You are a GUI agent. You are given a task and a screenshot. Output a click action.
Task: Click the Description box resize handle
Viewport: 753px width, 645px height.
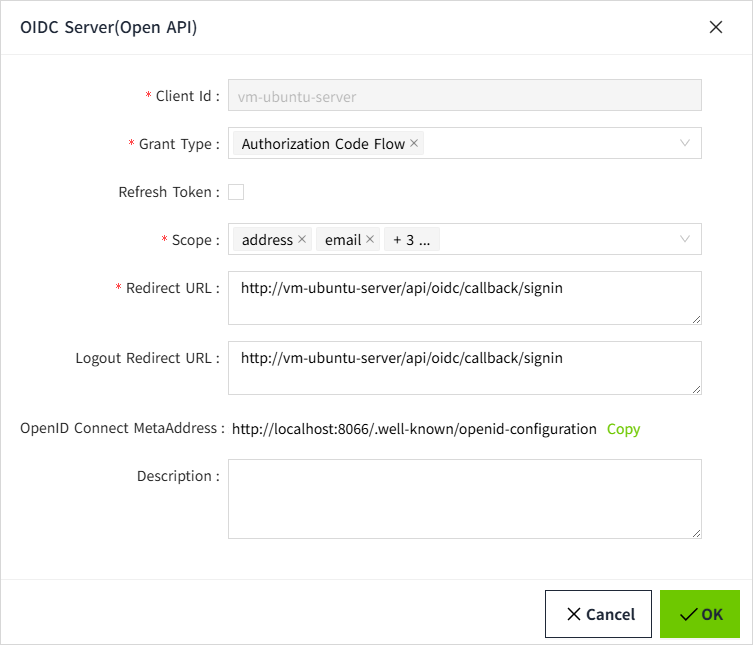[x=695, y=533]
